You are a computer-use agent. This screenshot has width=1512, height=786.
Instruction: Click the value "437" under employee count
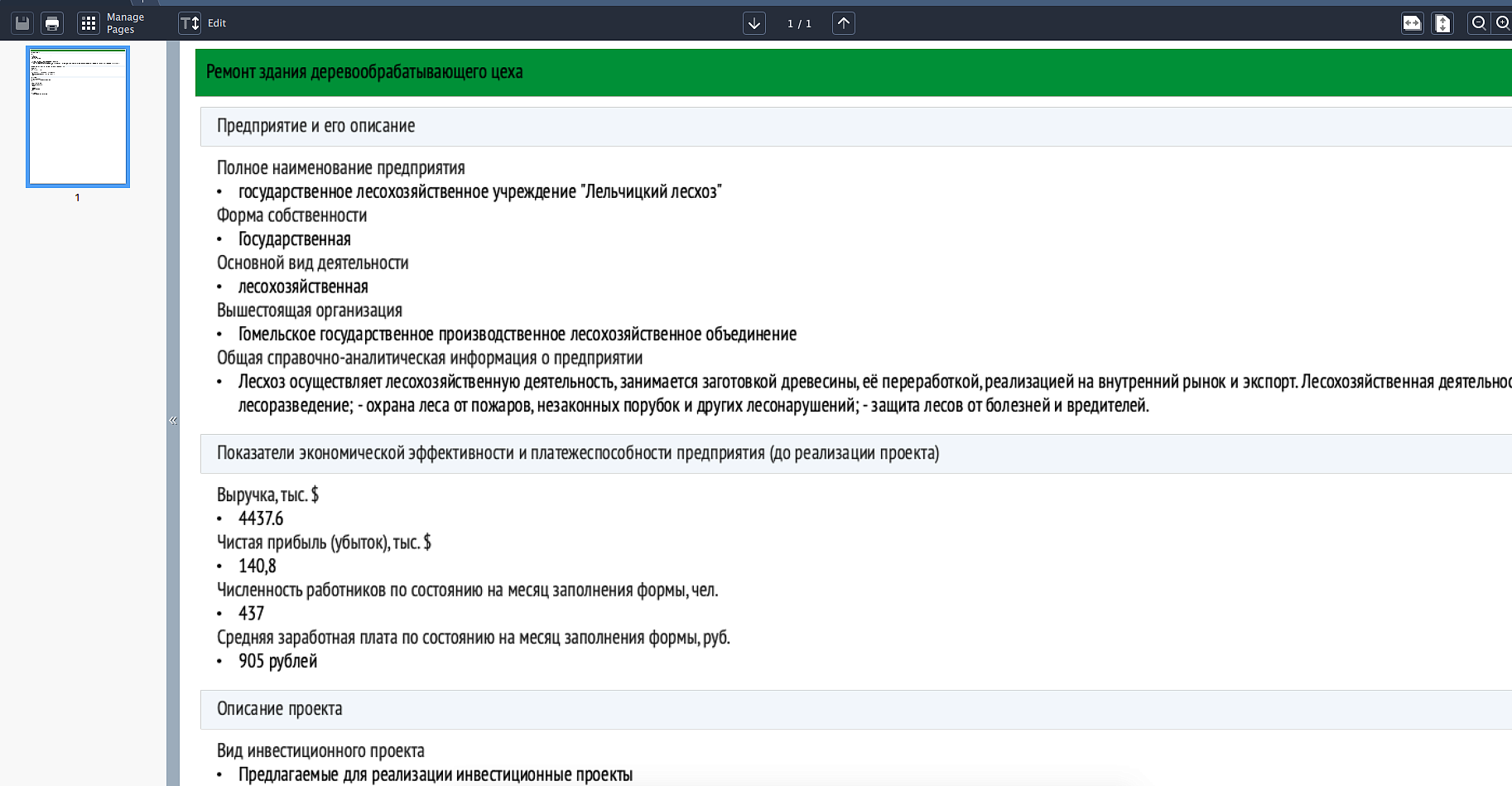tap(252, 614)
